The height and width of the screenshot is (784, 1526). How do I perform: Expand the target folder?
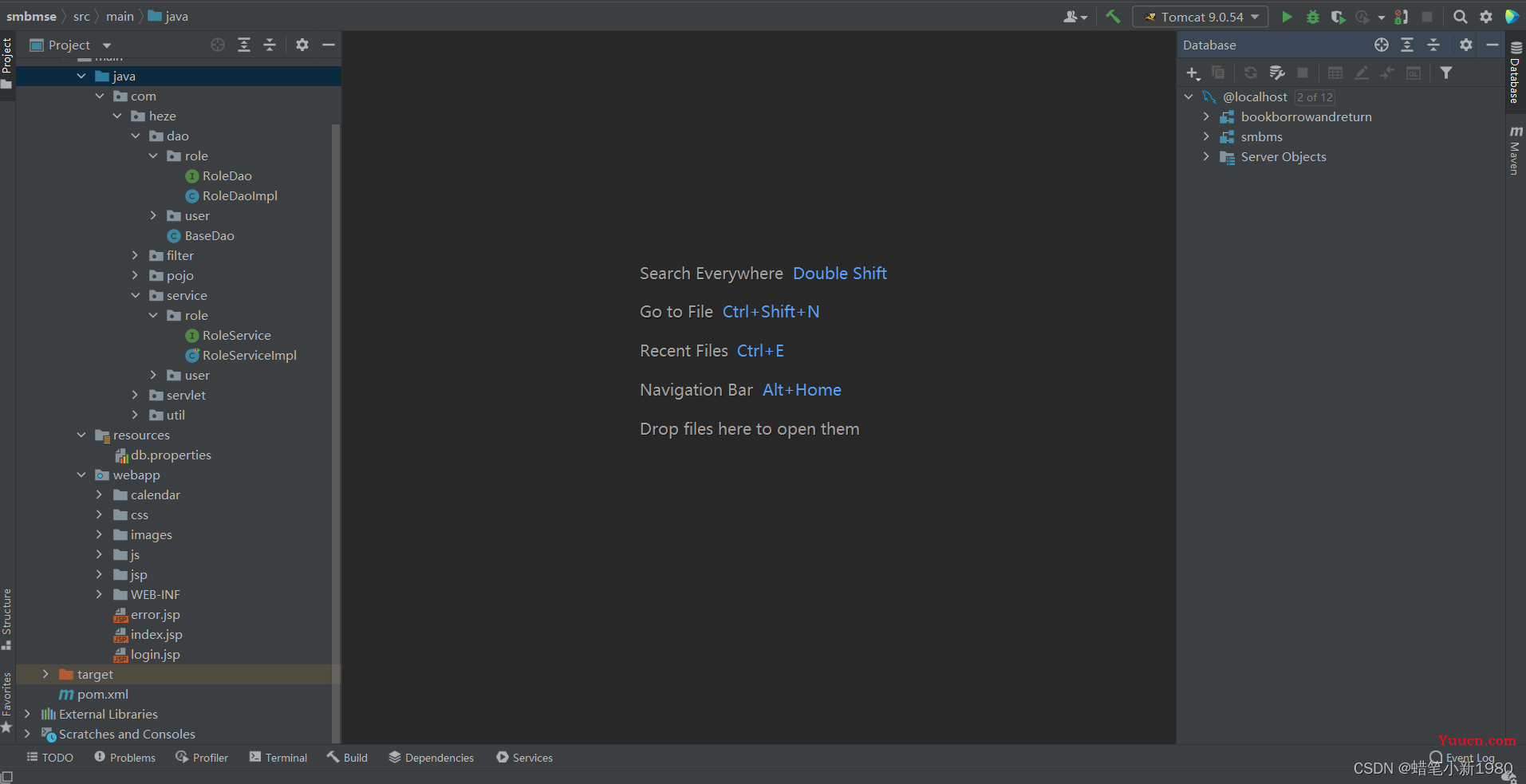pyautogui.click(x=45, y=674)
